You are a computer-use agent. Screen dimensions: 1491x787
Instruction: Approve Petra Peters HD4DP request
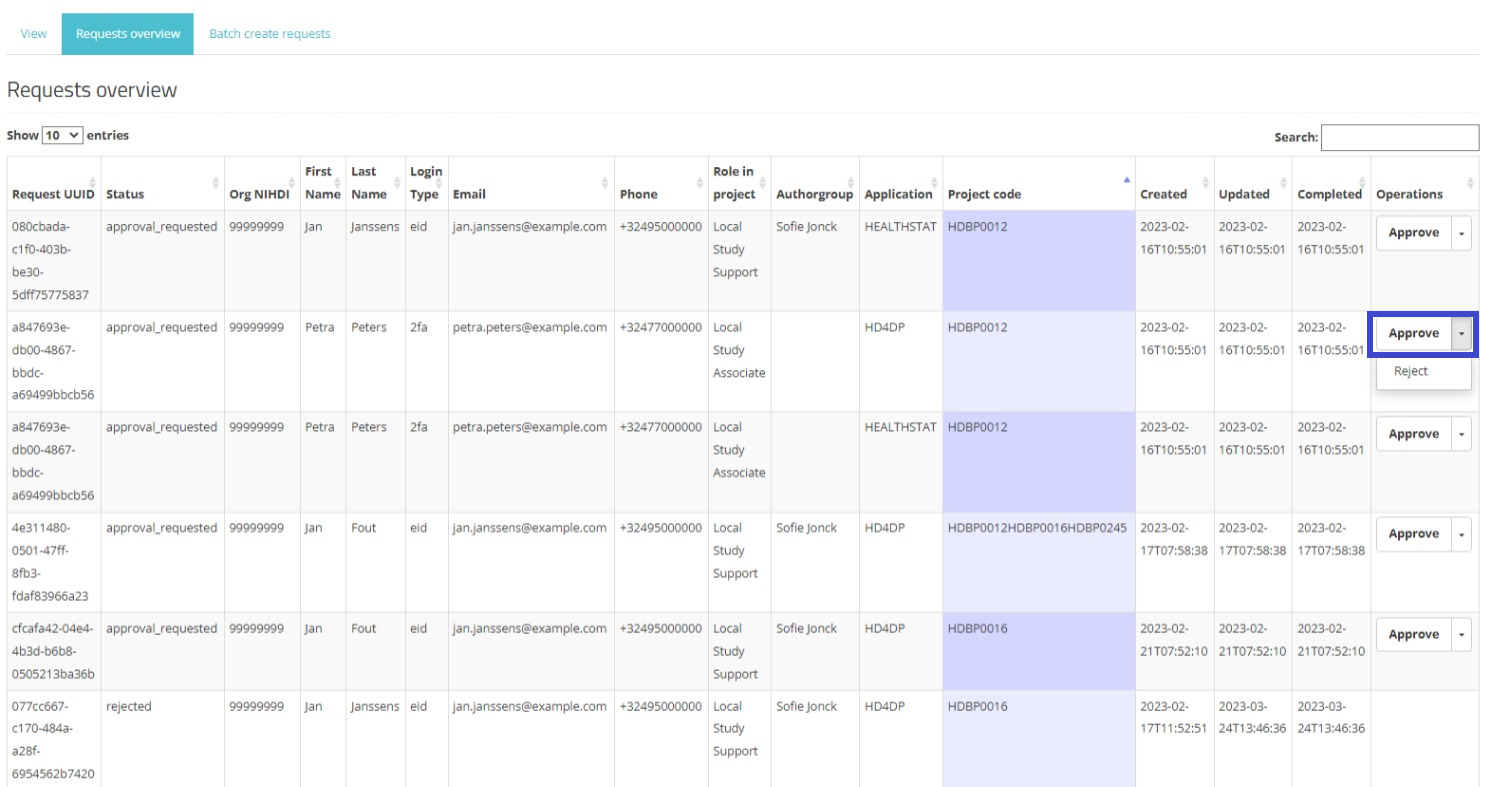[x=1413, y=334]
